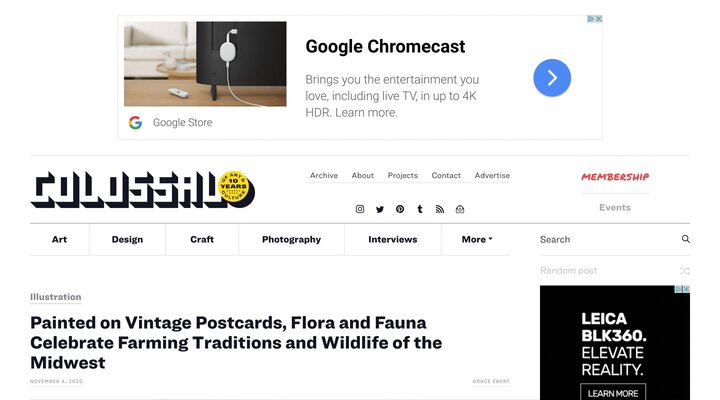The image size is (720, 400).
Task: Click into the Search field
Action: point(608,239)
